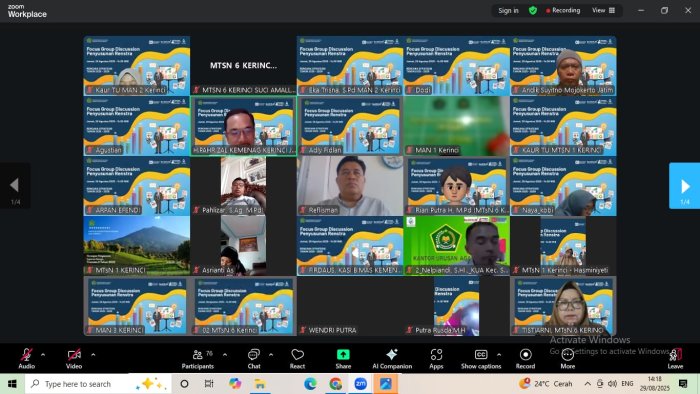The width and height of the screenshot is (700, 394).
Task: Open the Photos app taskbar icon
Action: point(386,384)
